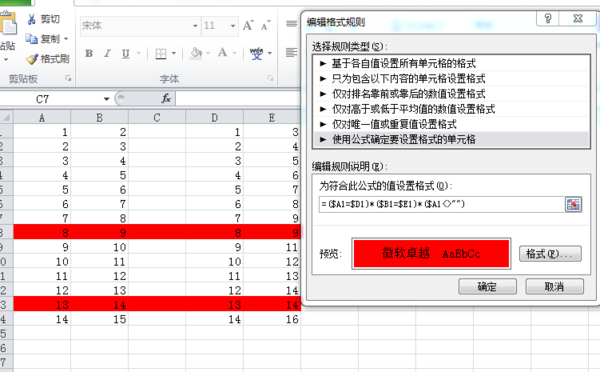
Task: Select the Format Painter (格式刷) brush
Action: pyautogui.click(x=31, y=59)
